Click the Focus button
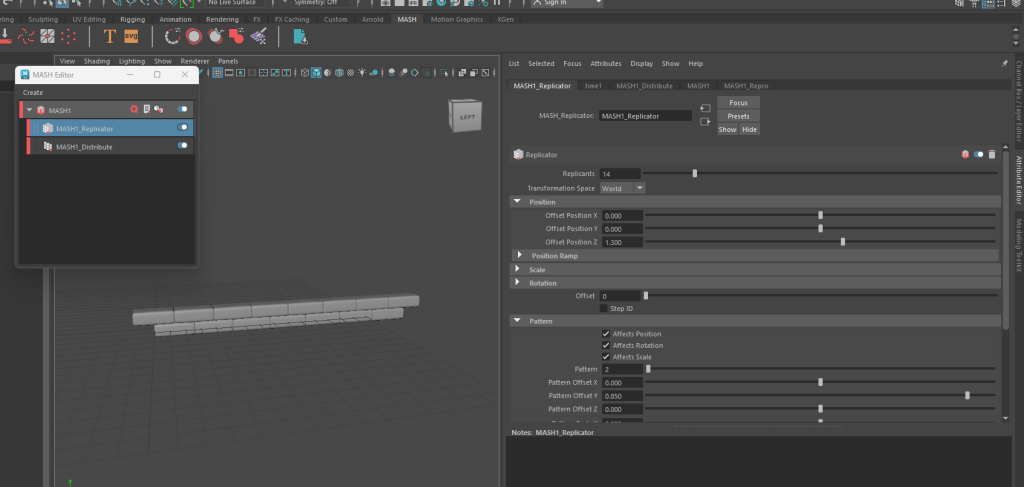This screenshot has height=487, width=1024. [738, 103]
